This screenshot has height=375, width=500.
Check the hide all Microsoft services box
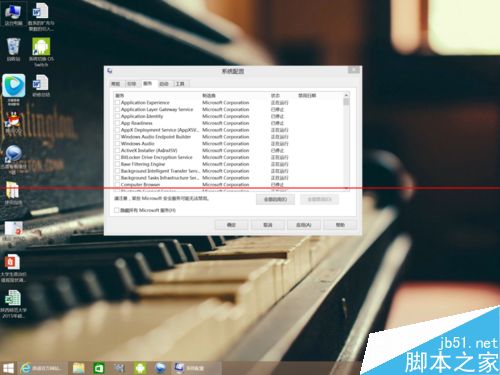coord(117,210)
